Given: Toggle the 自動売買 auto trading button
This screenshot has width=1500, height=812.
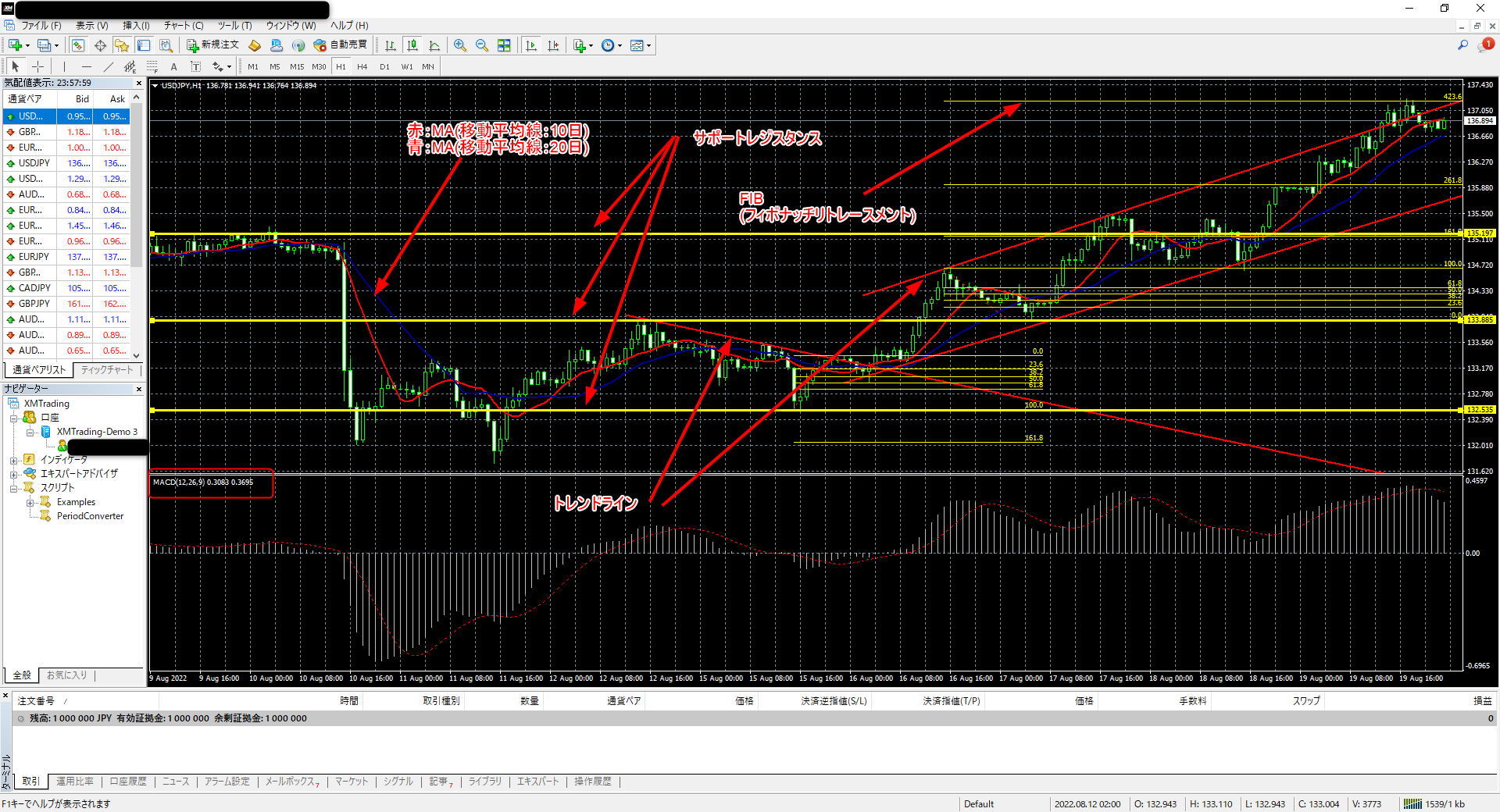Looking at the screenshot, I should coord(341,45).
